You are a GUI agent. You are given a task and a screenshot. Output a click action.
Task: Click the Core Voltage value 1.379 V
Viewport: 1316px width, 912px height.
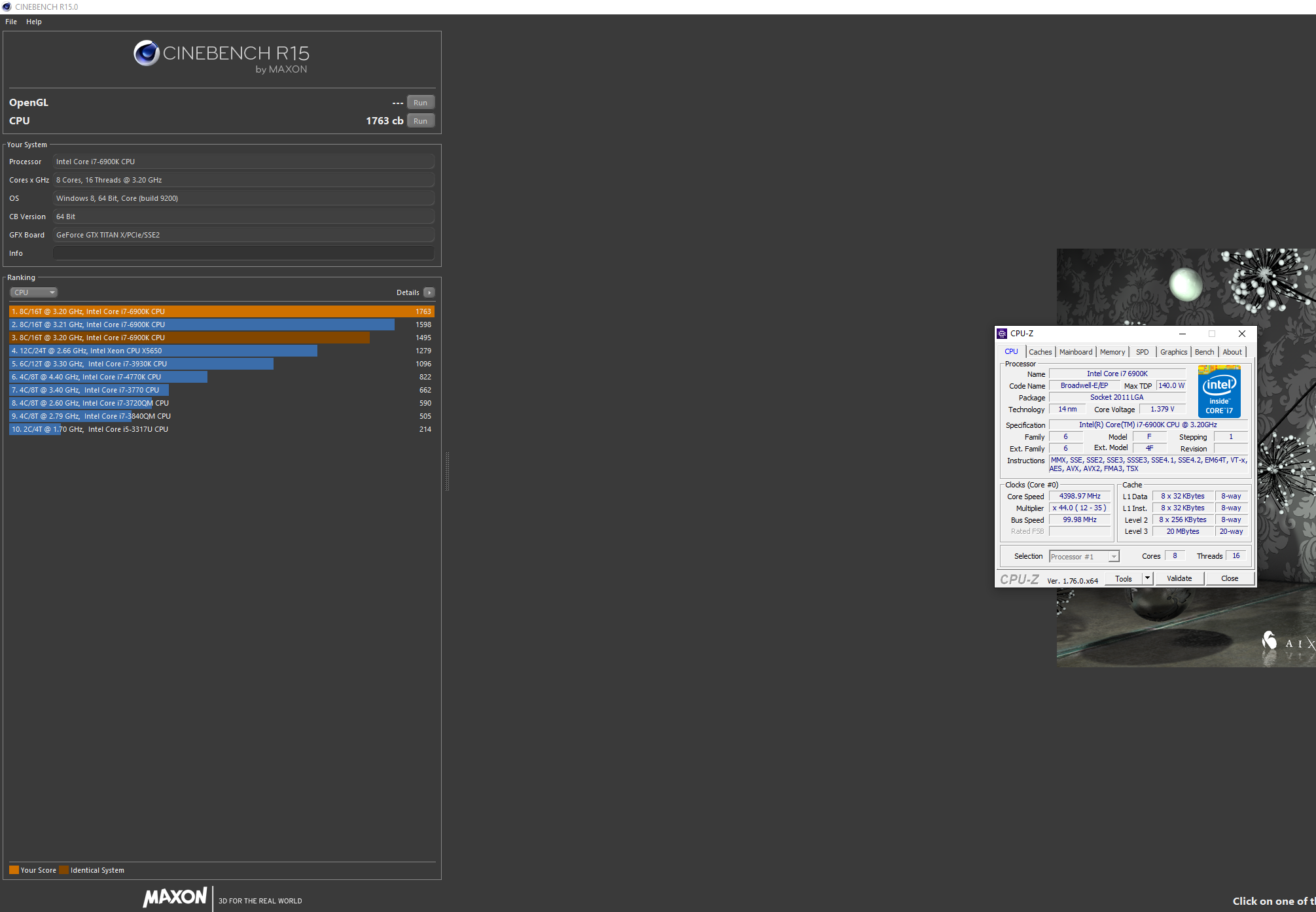(x=1162, y=410)
